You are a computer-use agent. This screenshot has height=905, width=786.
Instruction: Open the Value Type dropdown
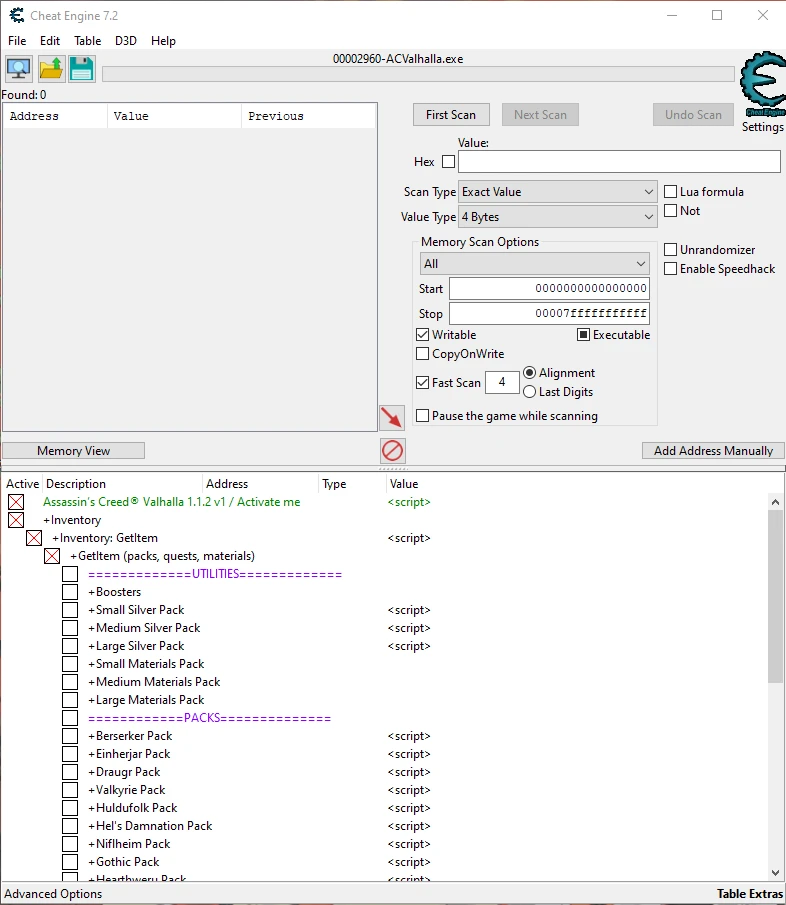(557, 217)
